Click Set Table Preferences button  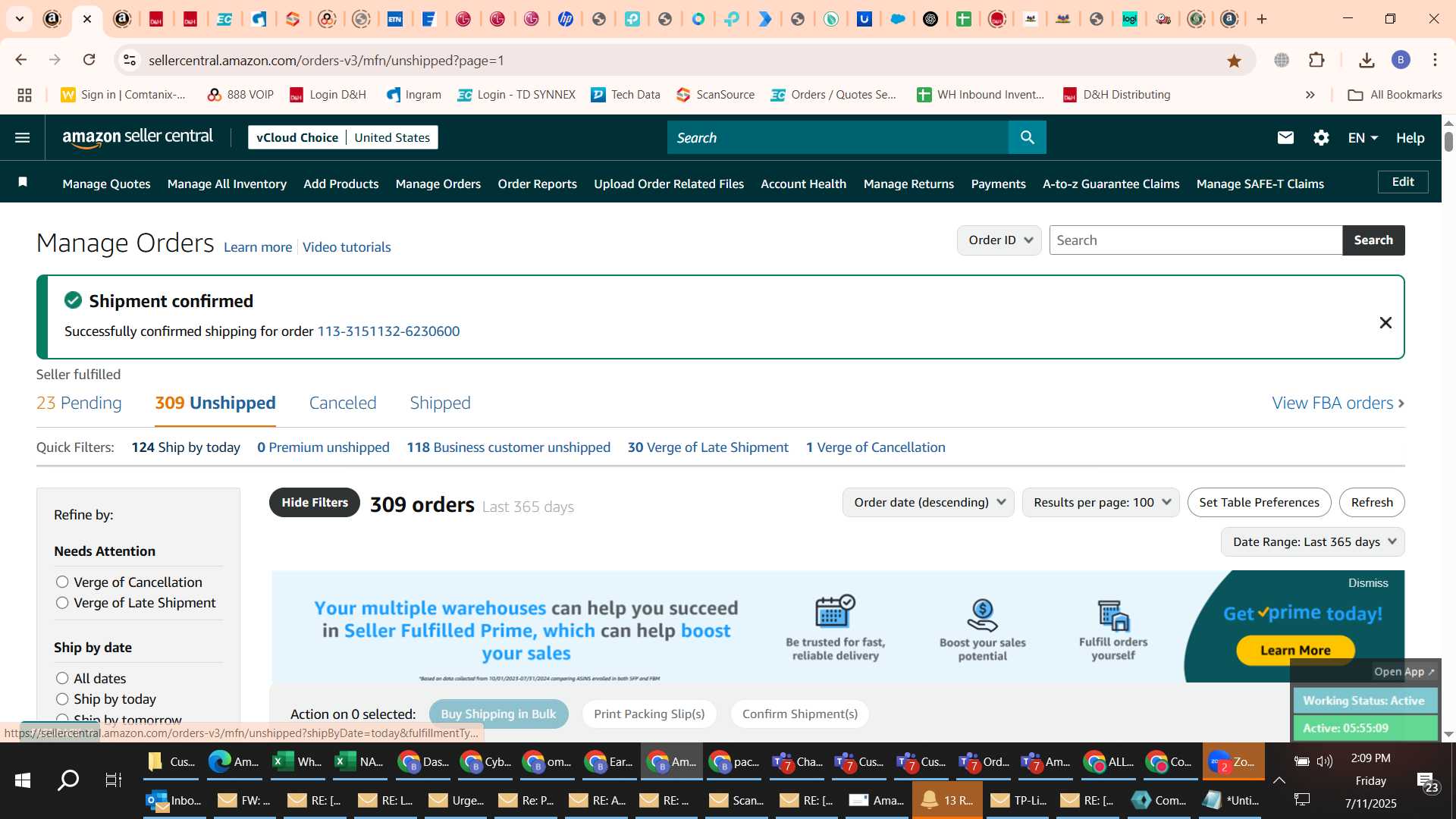[1259, 502]
